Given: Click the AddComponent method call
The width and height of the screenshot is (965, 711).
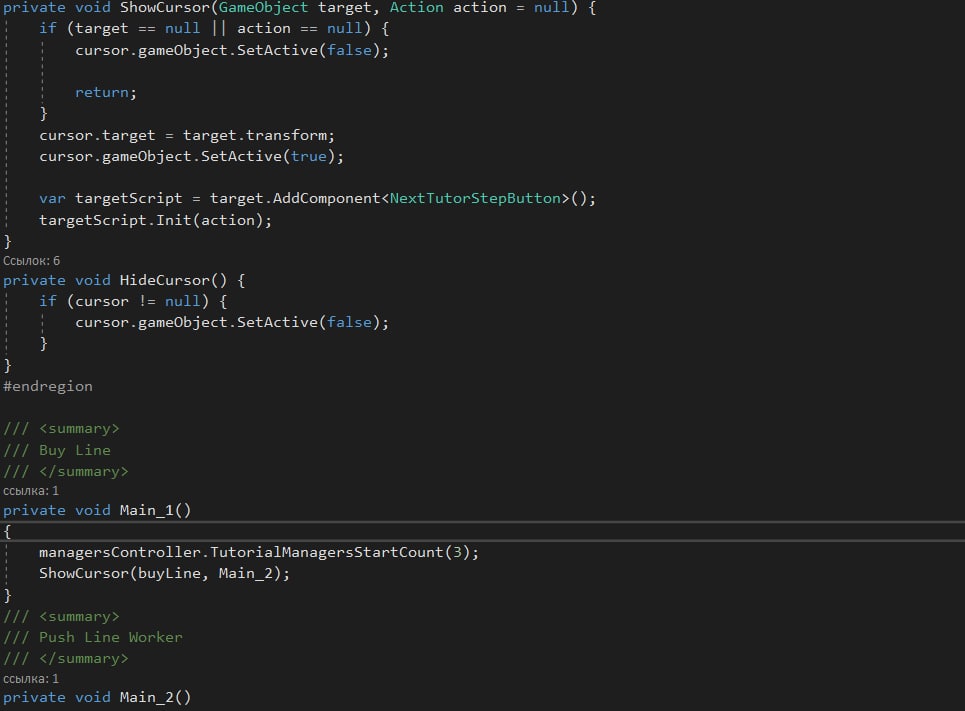Looking at the screenshot, I should [327, 198].
